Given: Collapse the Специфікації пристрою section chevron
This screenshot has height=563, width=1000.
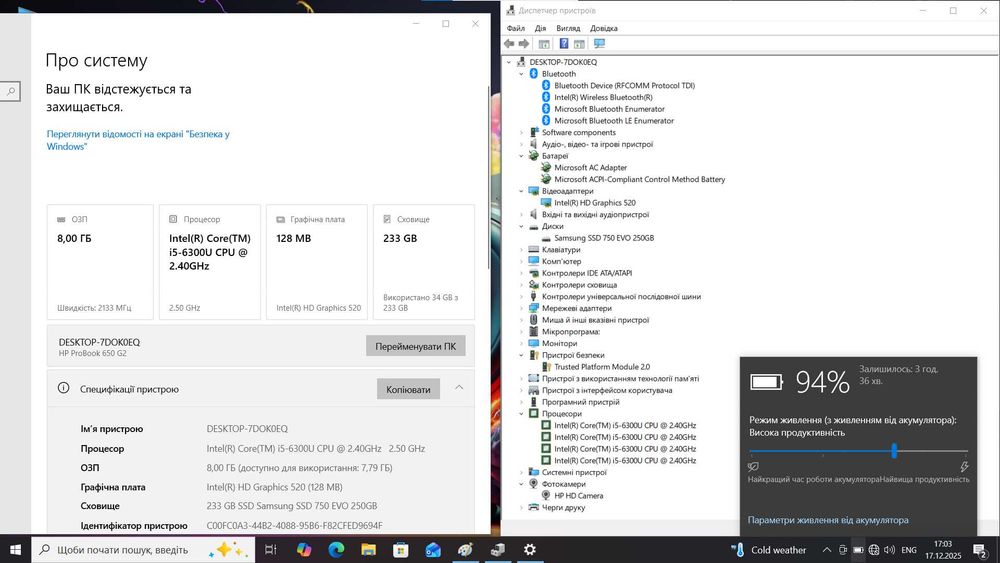Looking at the screenshot, I should point(459,388).
